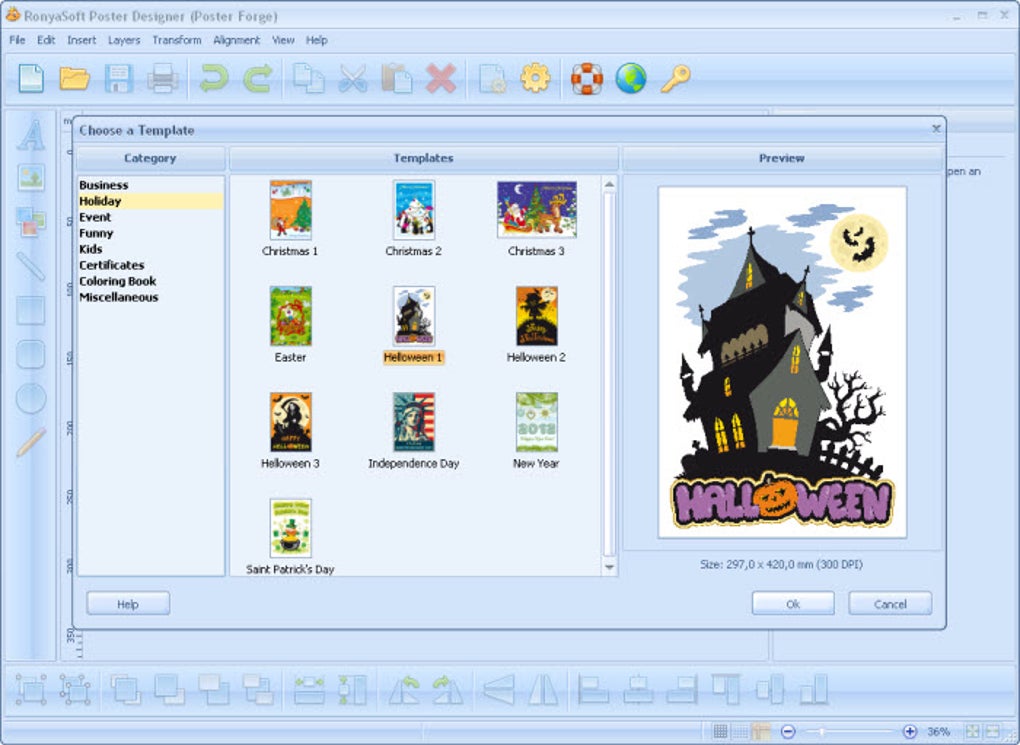
Task: Open the Edit menu
Action: (x=46, y=40)
